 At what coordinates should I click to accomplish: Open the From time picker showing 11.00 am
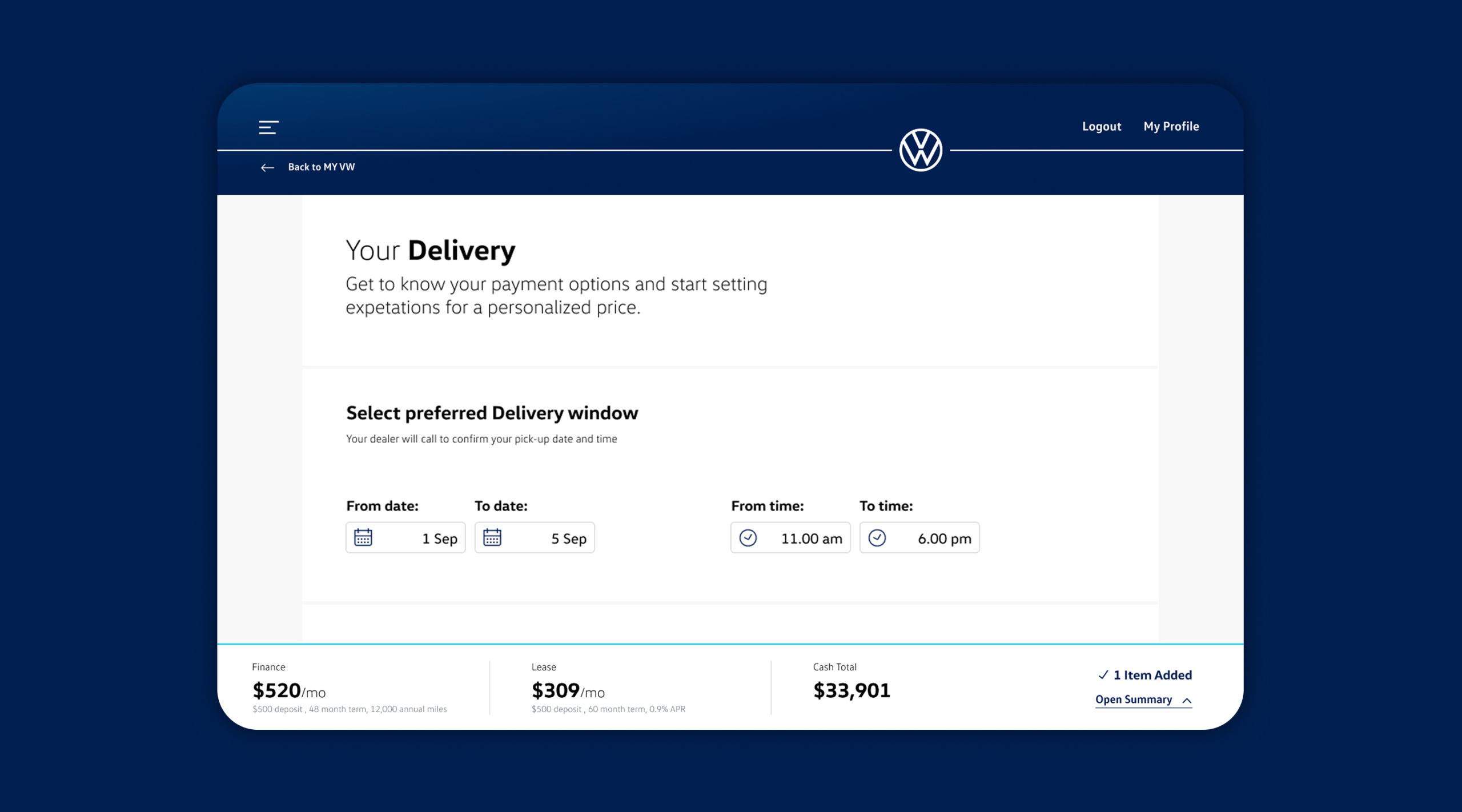point(811,538)
